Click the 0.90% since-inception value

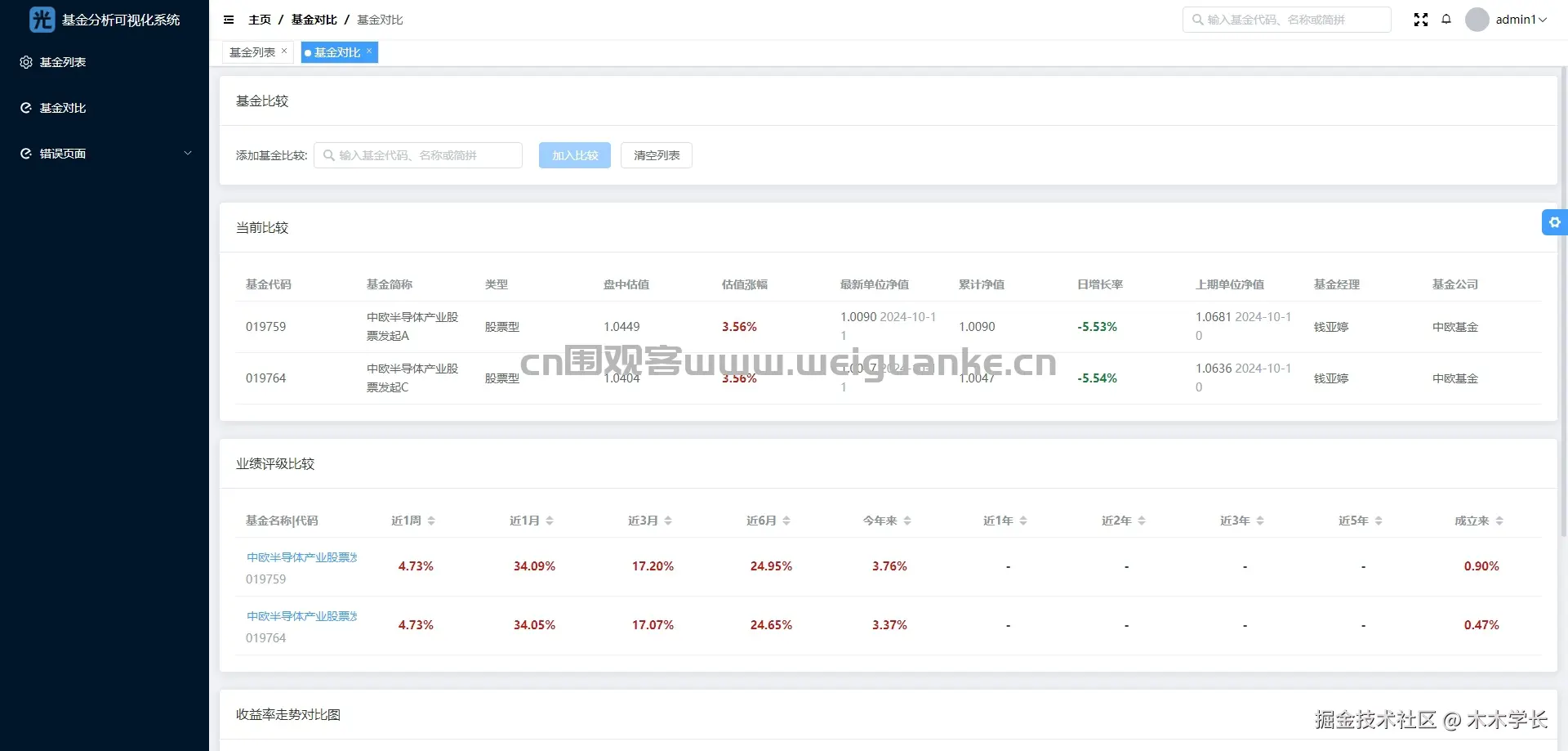point(1481,566)
